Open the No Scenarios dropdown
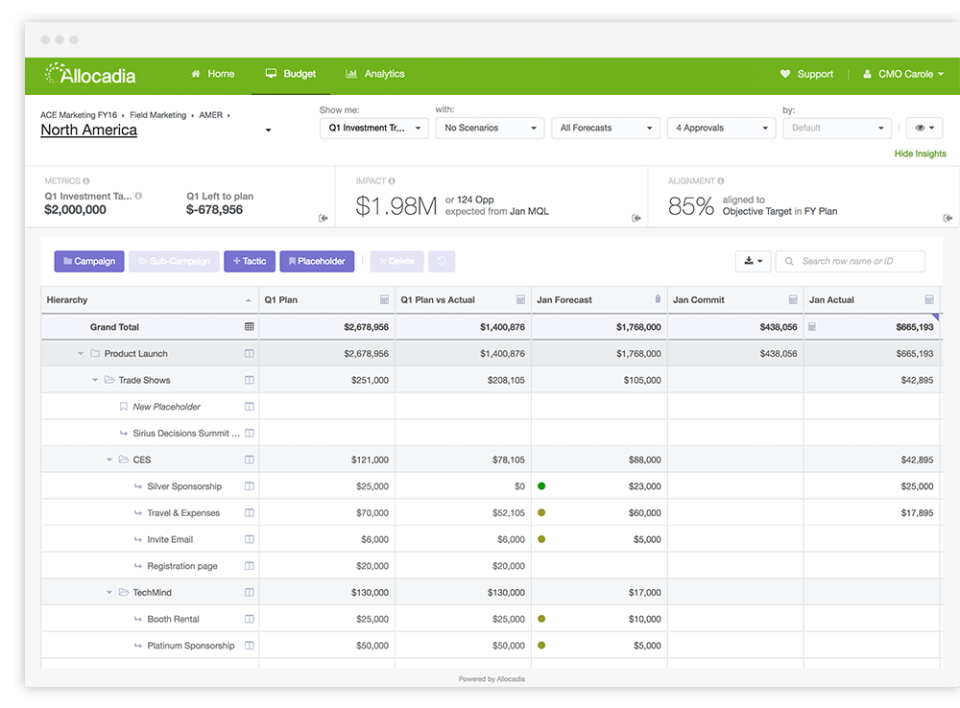Screen dimensions: 960x708 tap(489, 128)
